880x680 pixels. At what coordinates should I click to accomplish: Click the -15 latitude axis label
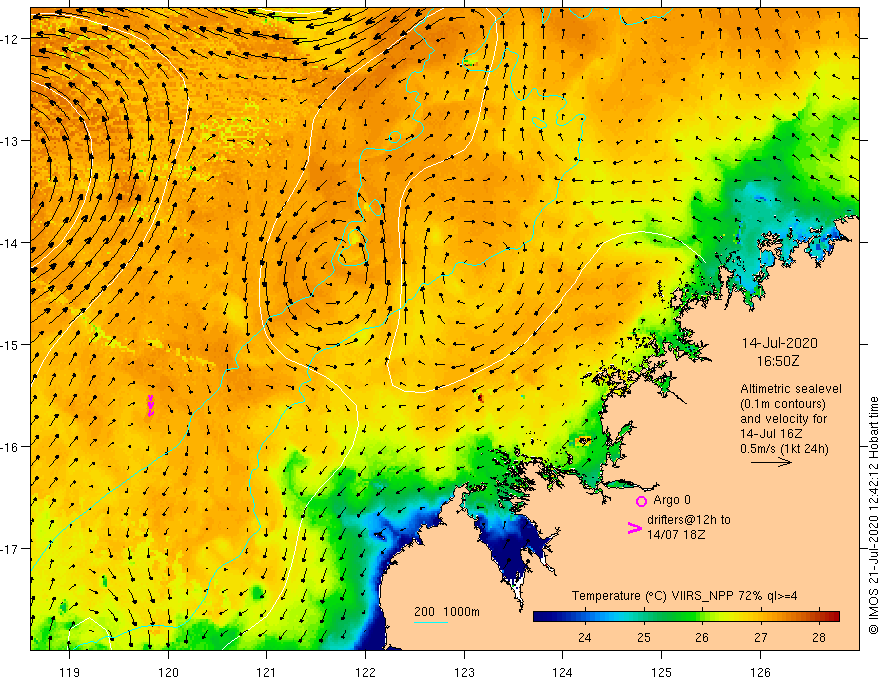9,345
